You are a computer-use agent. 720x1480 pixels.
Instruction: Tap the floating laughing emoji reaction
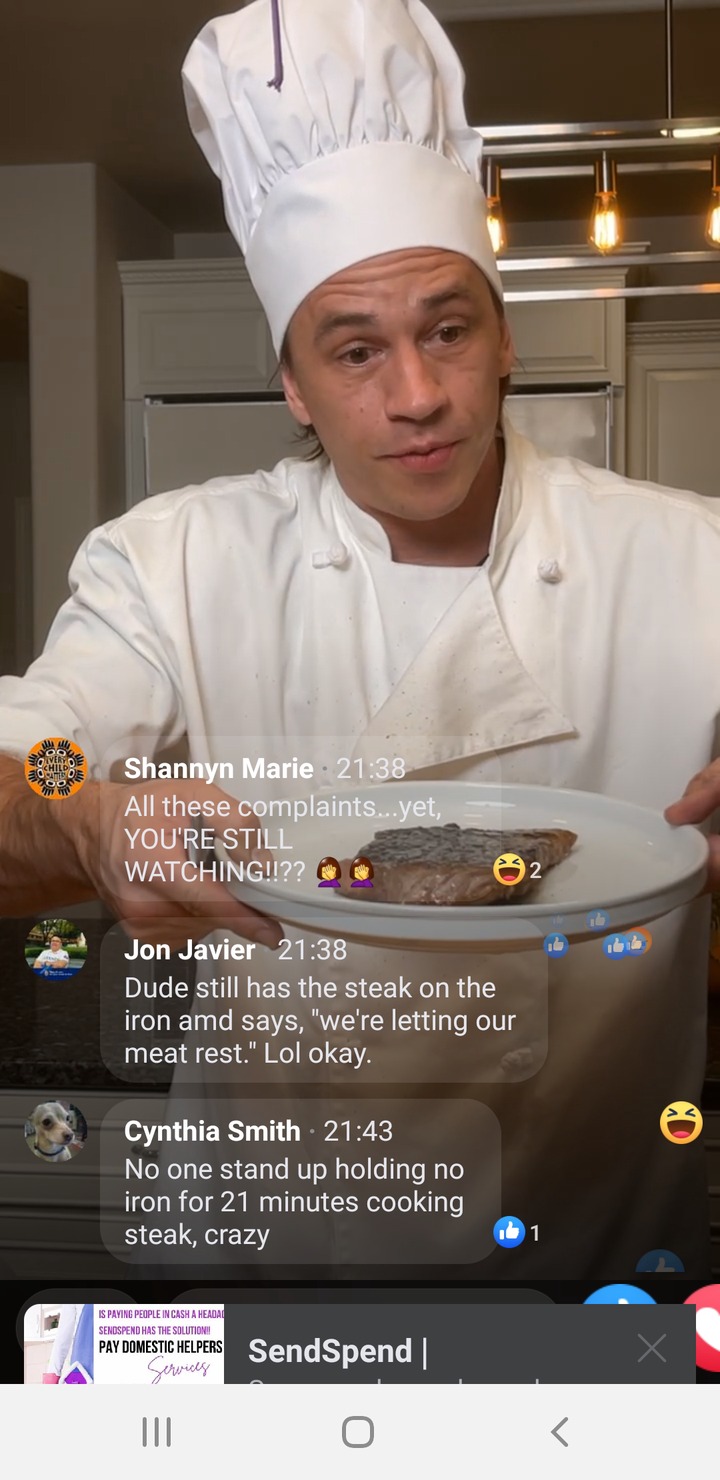[x=681, y=1122]
